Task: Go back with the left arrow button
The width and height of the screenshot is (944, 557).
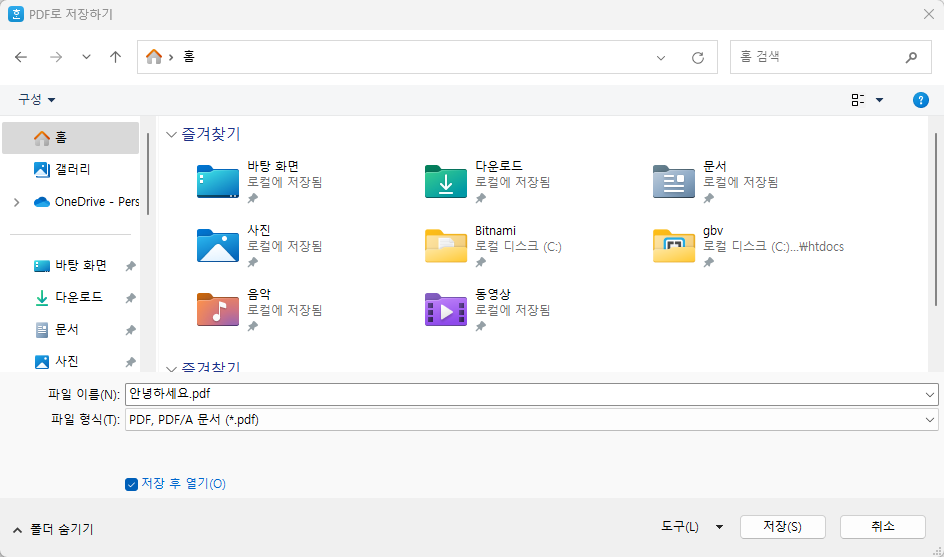Action: 21,57
